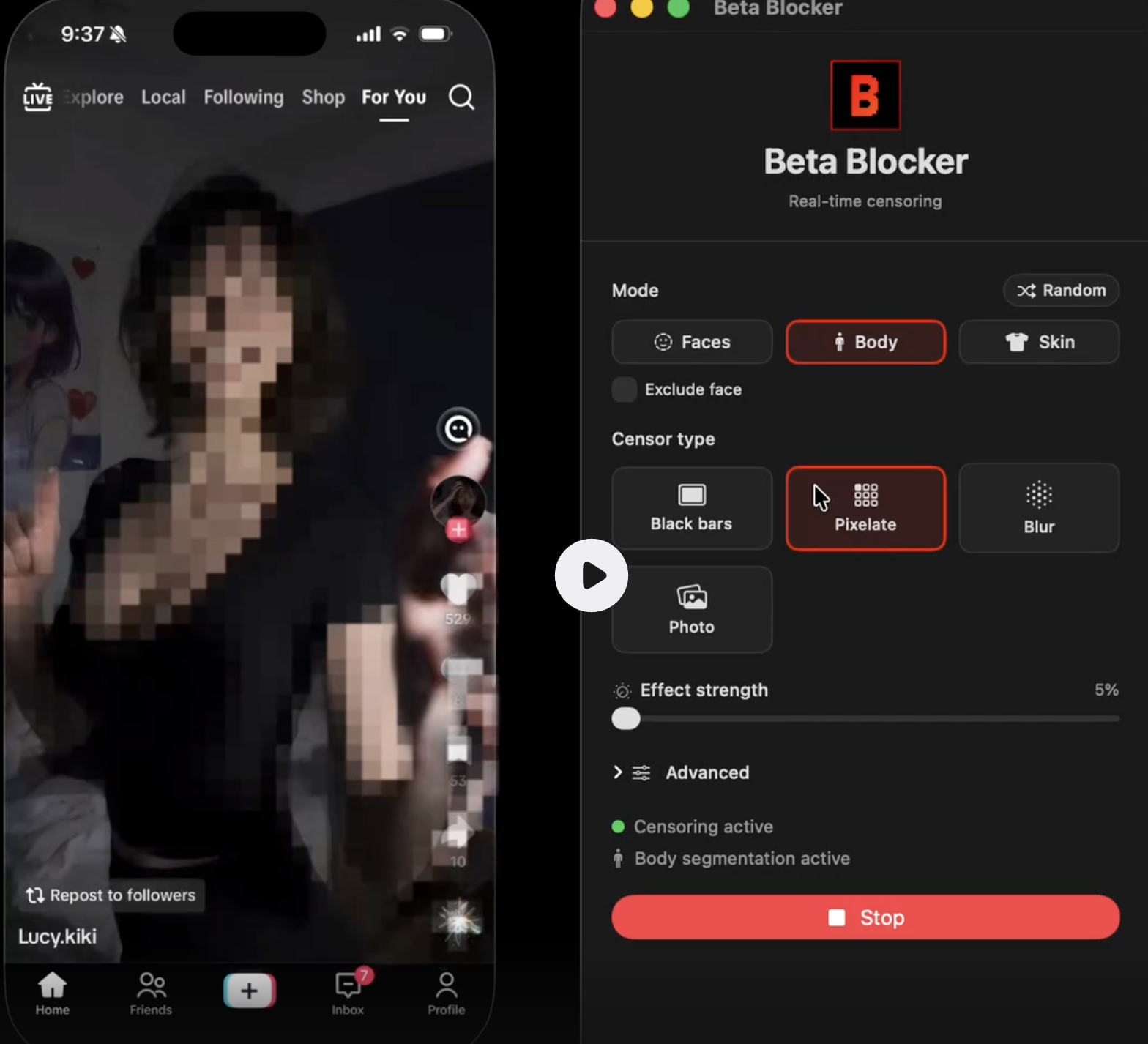The image size is (1148, 1044).
Task: Tap the TikTok search magnifier icon
Action: coord(461,97)
